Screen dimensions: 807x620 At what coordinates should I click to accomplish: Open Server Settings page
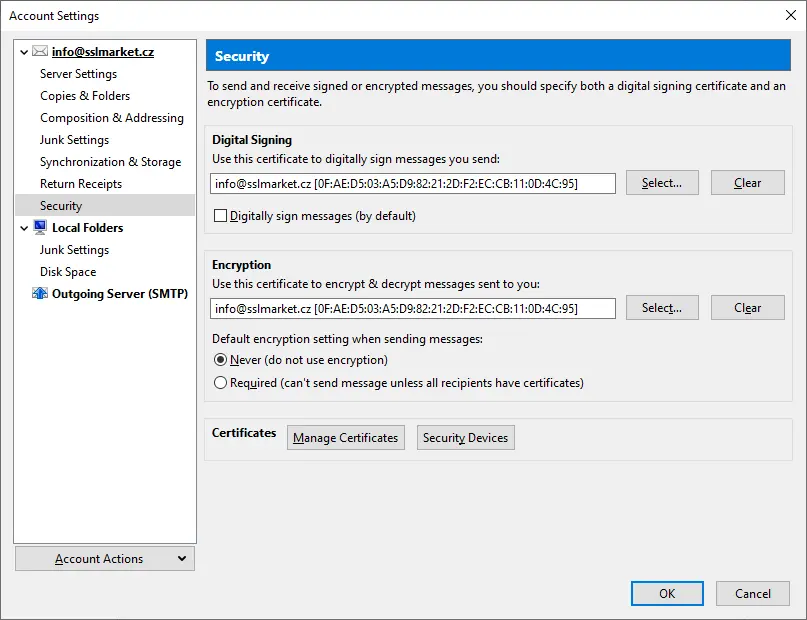(78, 74)
